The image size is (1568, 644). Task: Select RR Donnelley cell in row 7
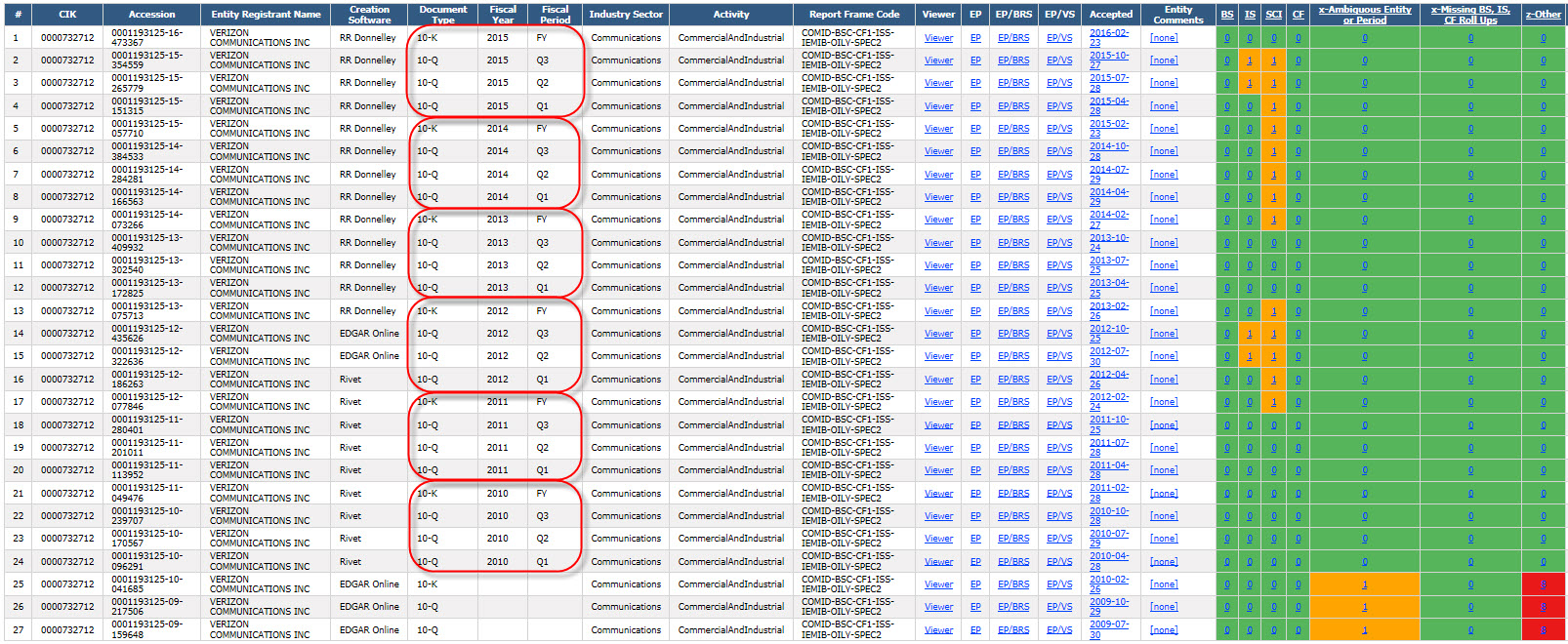(367, 175)
